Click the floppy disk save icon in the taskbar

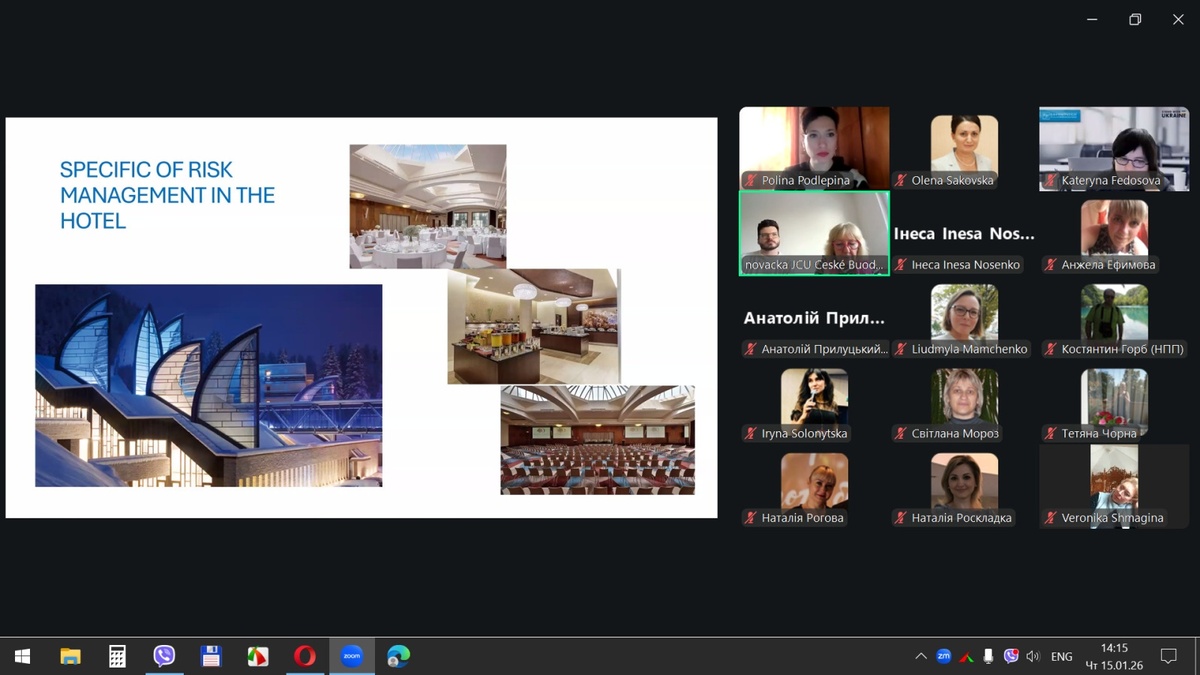click(211, 656)
